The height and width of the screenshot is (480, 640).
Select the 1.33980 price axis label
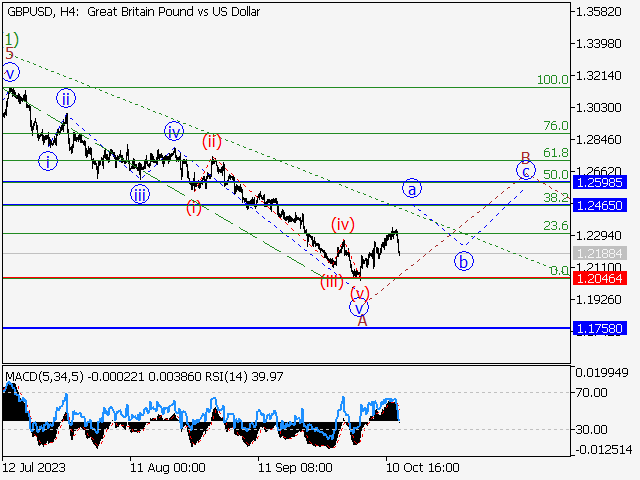[x=598, y=43]
